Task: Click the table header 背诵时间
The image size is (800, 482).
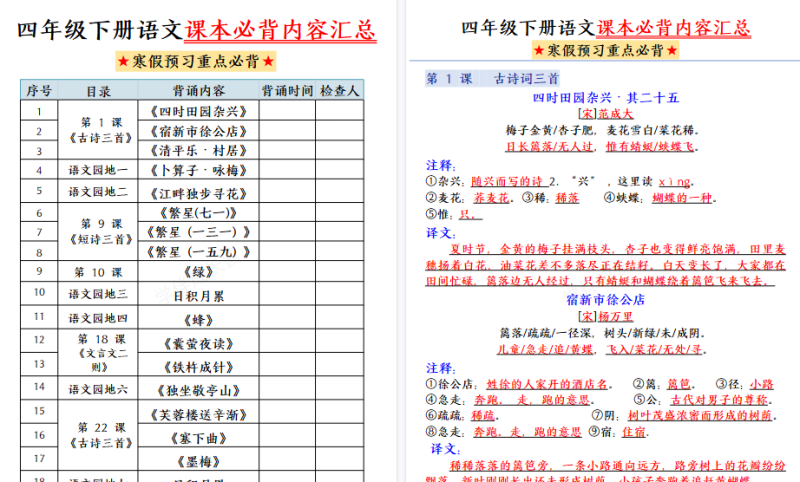Action: coord(287,91)
